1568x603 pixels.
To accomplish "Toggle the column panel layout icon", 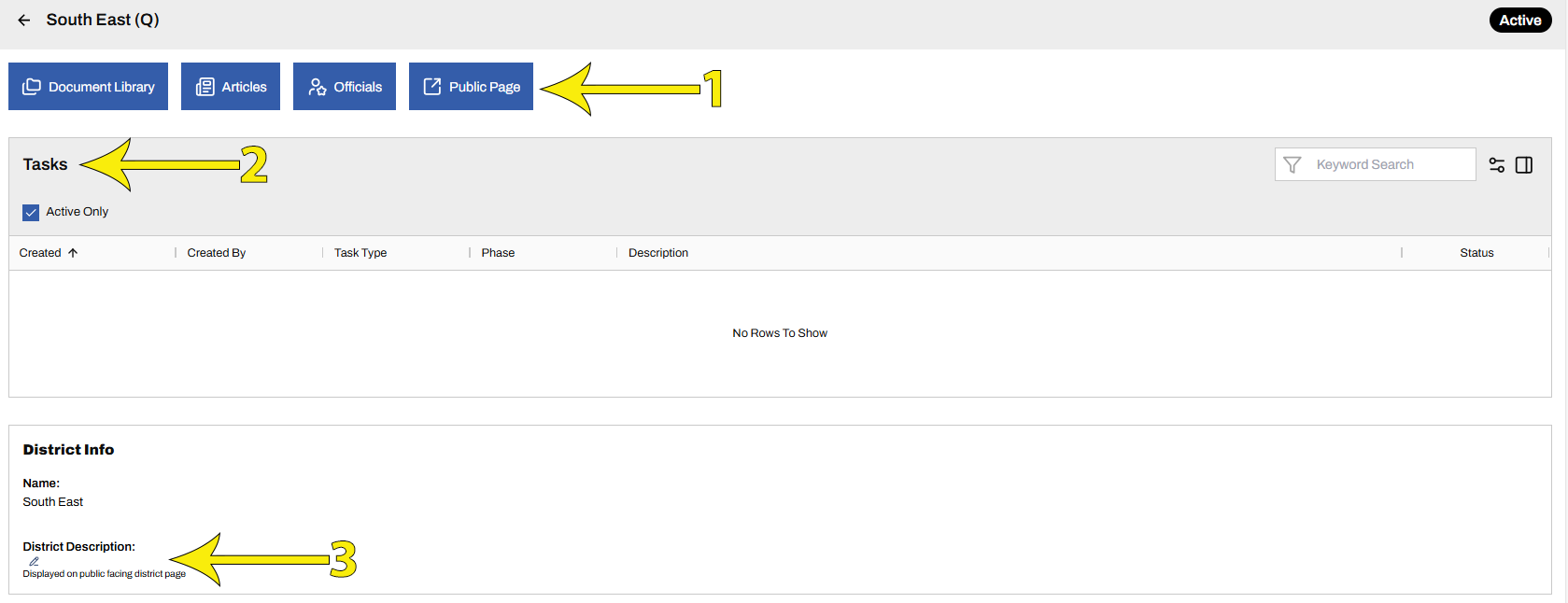I will click(1524, 165).
